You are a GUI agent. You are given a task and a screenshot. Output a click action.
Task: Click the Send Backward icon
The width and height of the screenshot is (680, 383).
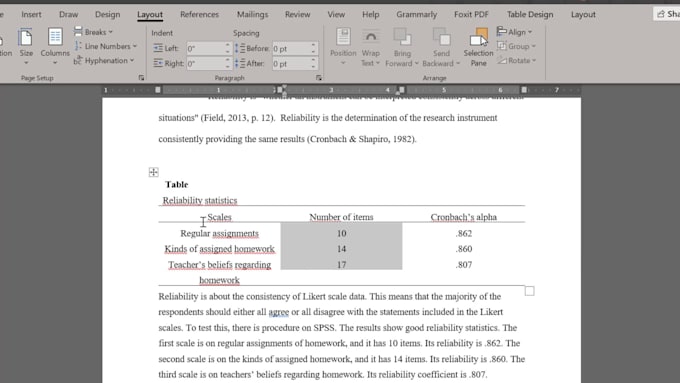(441, 37)
